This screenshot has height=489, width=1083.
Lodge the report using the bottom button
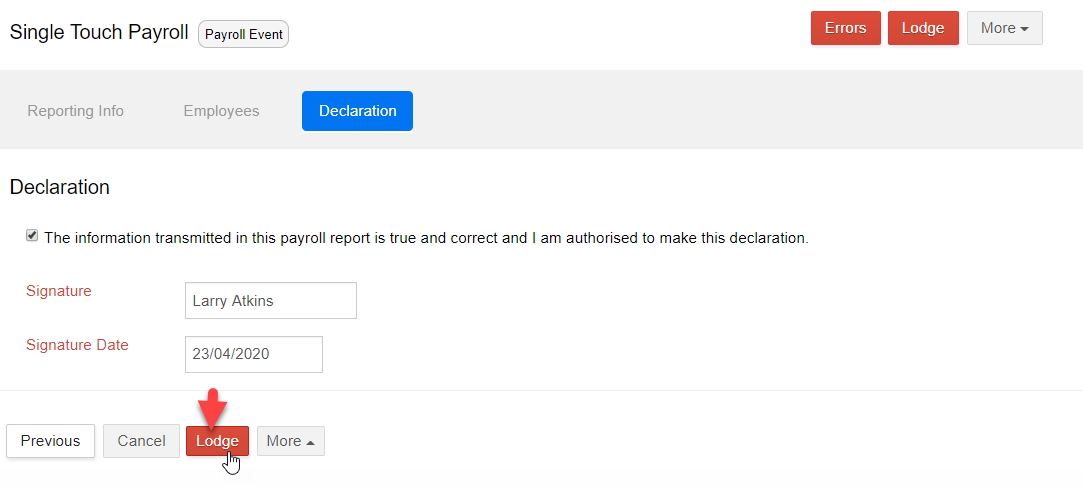pyautogui.click(x=217, y=441)
